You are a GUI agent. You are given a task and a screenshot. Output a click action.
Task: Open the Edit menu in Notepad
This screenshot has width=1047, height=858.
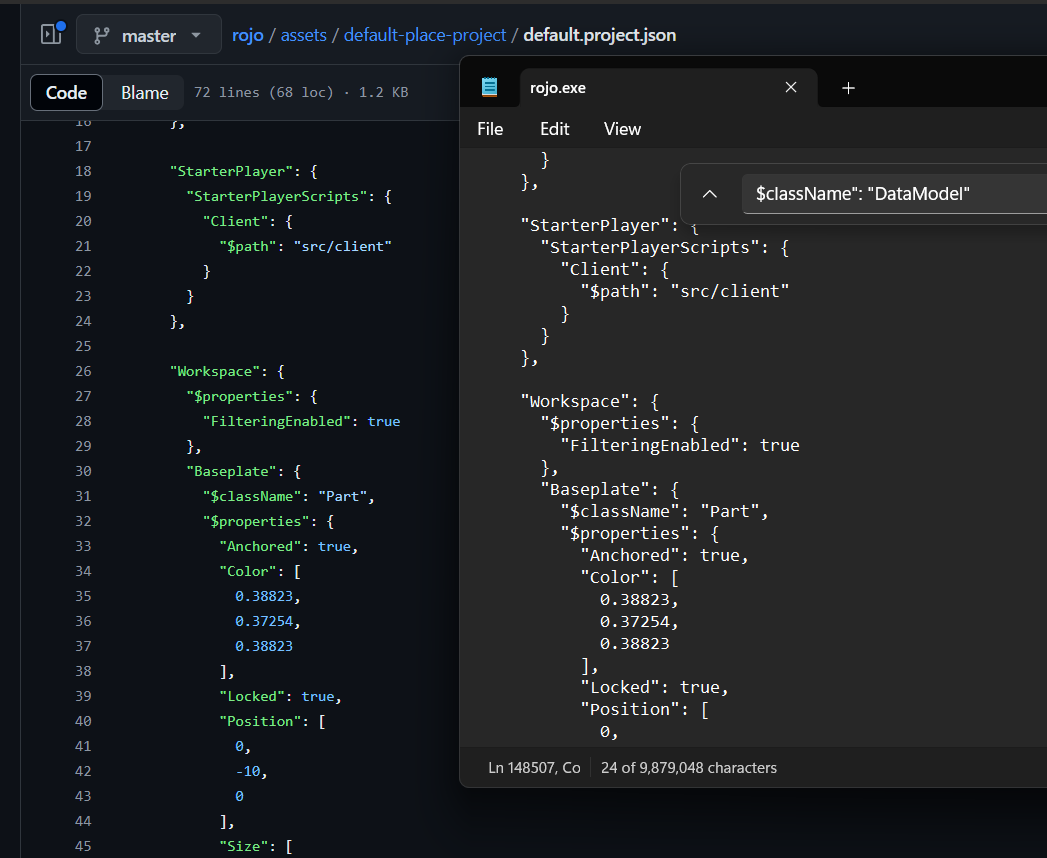click(x=554, y=128)
